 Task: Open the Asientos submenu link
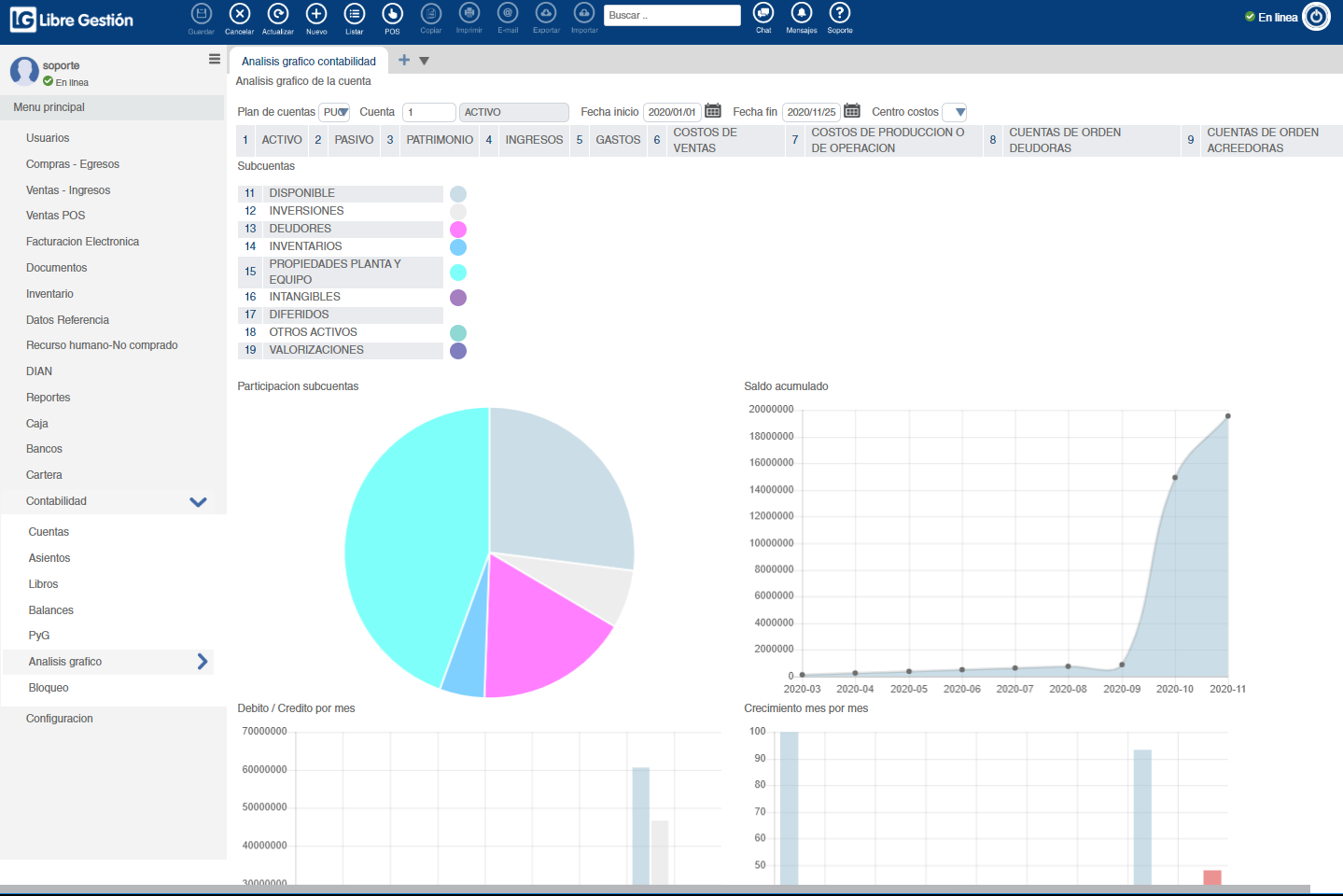point(49,558)
